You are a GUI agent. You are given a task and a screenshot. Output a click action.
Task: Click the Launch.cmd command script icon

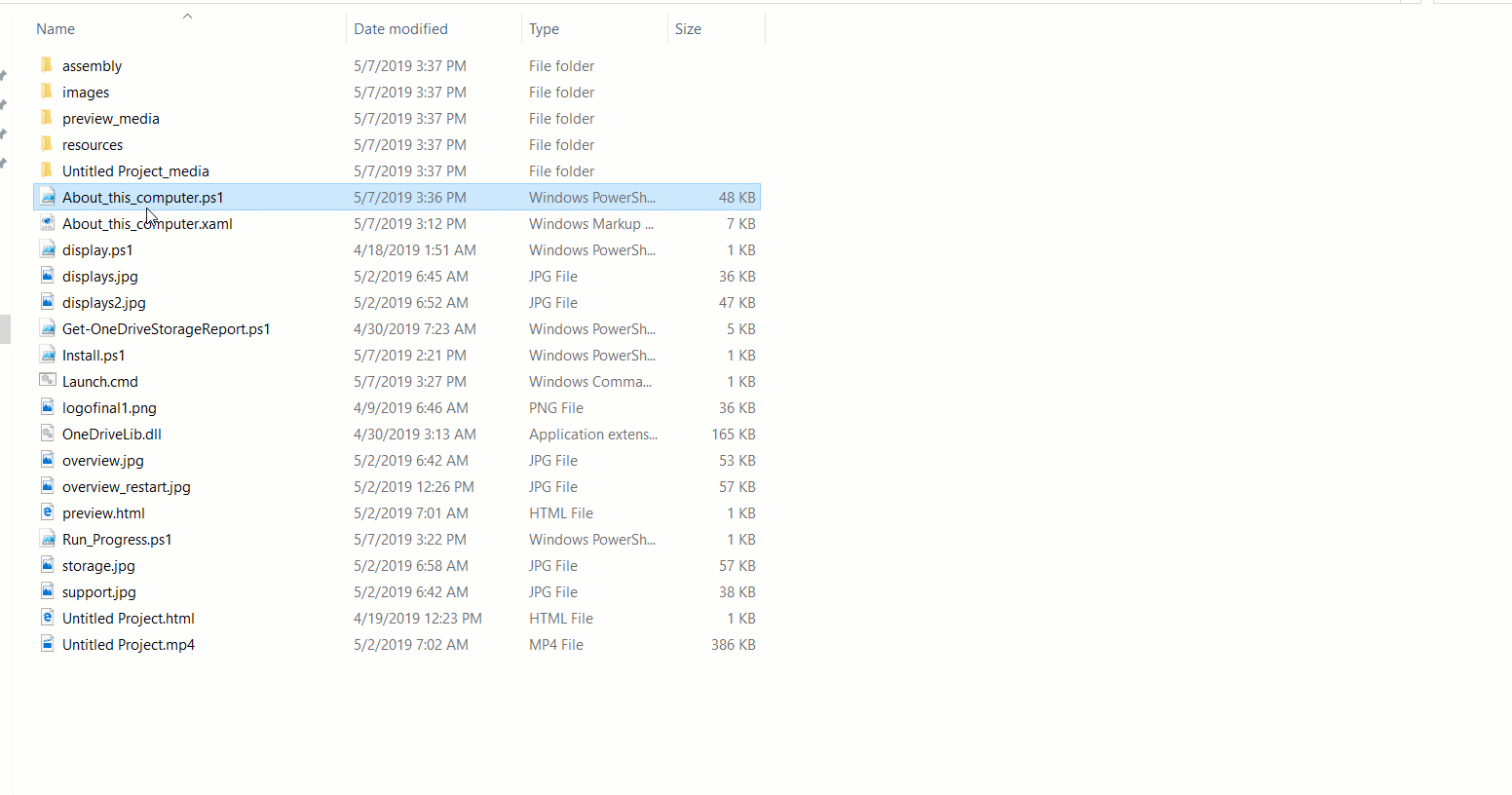point(48,381)
